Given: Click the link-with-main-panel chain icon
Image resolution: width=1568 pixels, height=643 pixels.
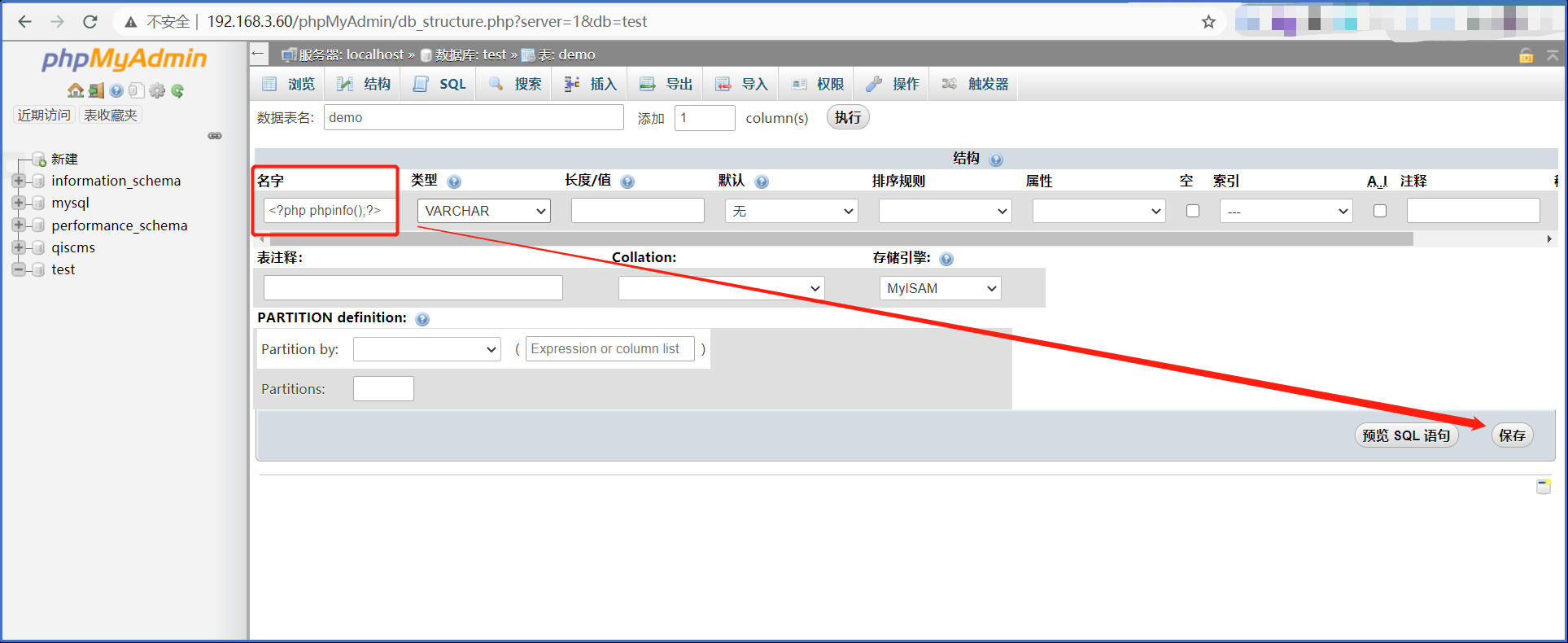Looking at the screenshot, I should coord(215,135).
